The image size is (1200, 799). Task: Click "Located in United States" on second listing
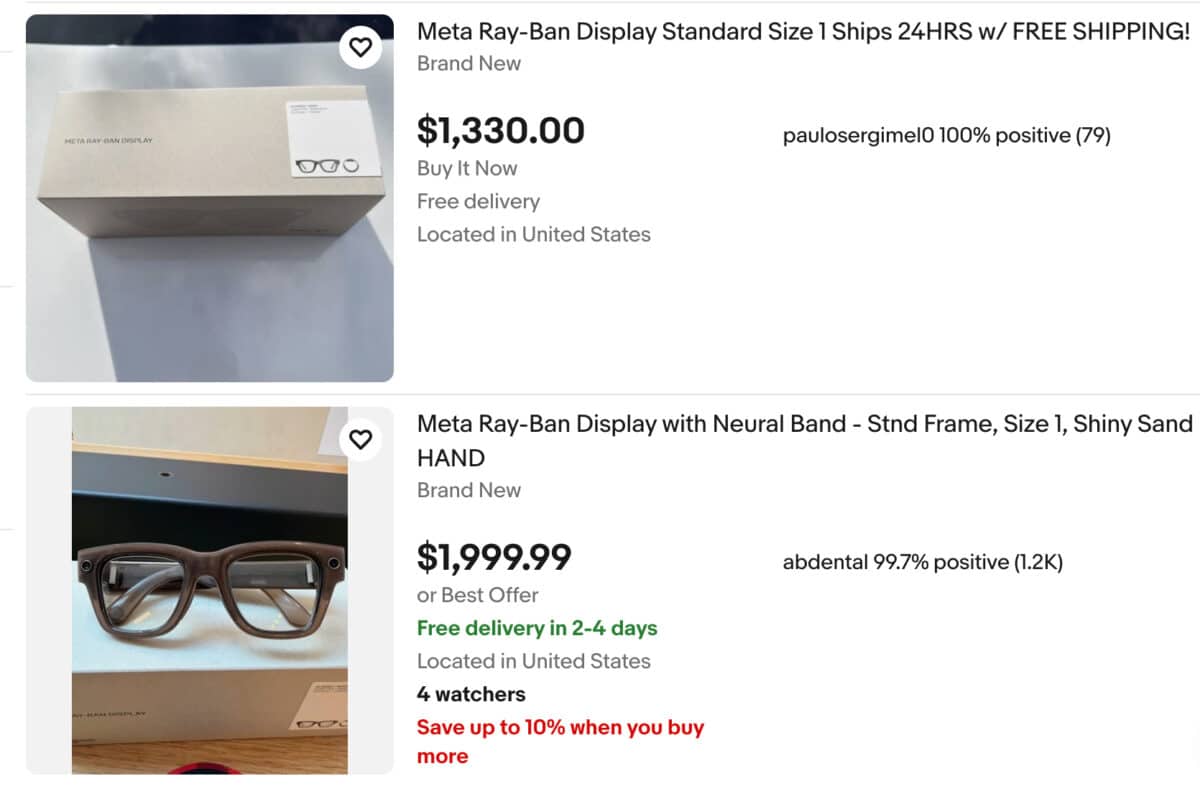[x=533, y=661]
